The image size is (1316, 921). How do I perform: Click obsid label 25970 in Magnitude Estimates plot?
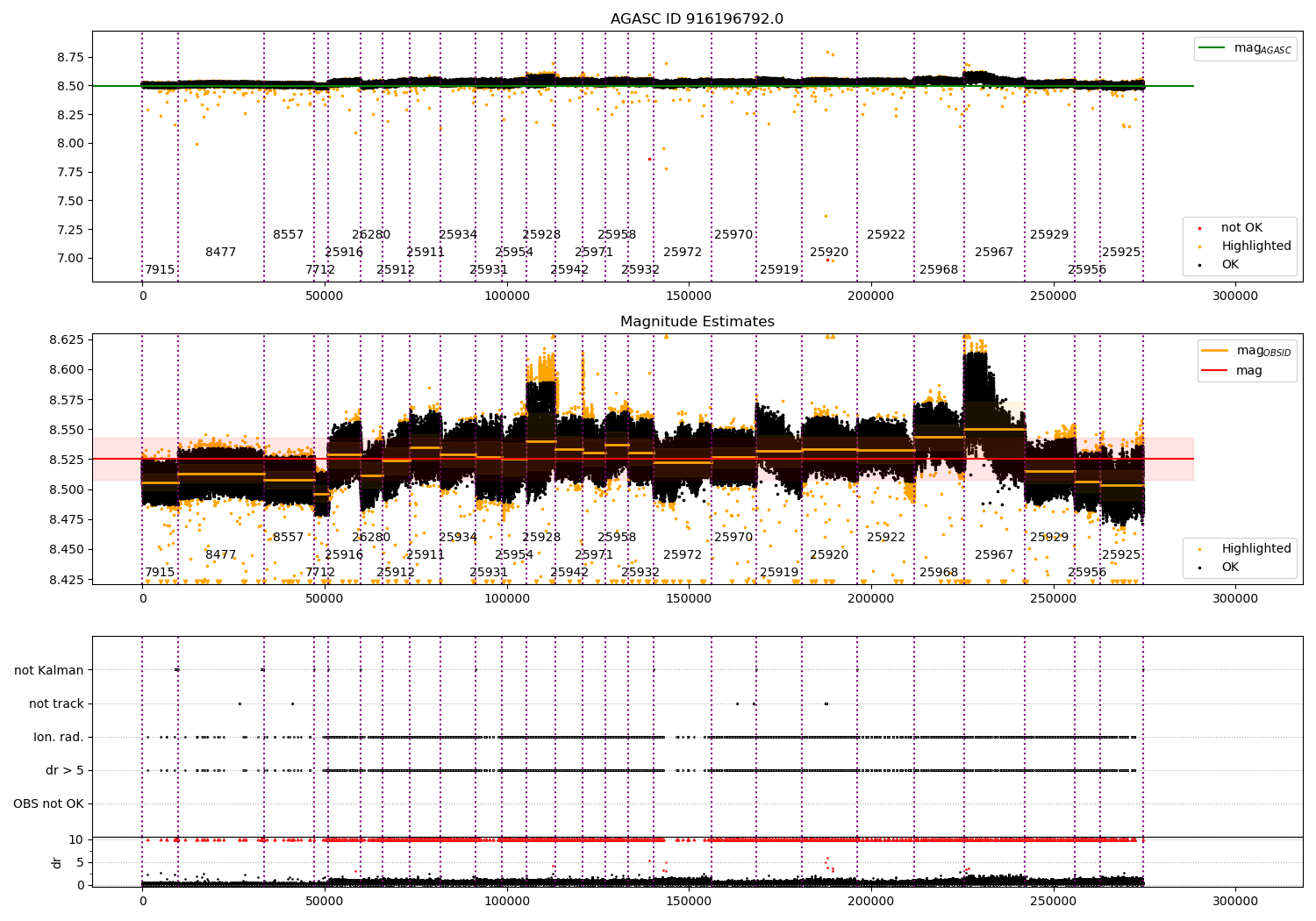(x=733, y=537)
